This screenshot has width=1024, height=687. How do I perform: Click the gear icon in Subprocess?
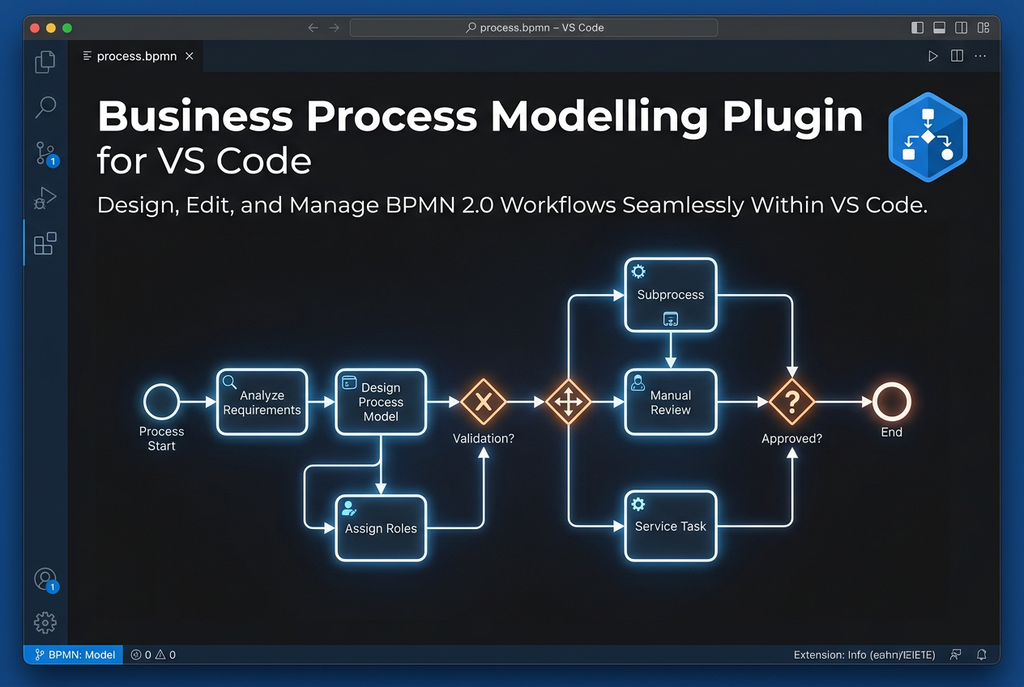(x=638, y=271)
